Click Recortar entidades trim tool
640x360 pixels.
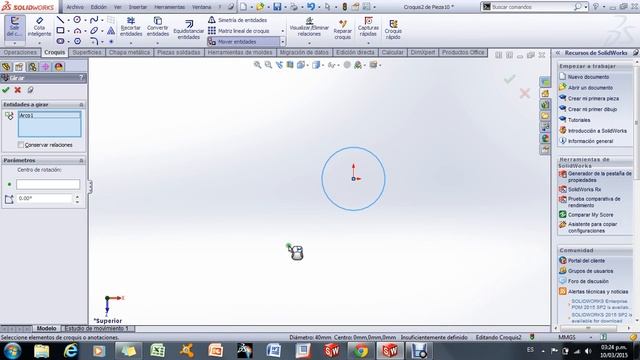tap(131, 27)
